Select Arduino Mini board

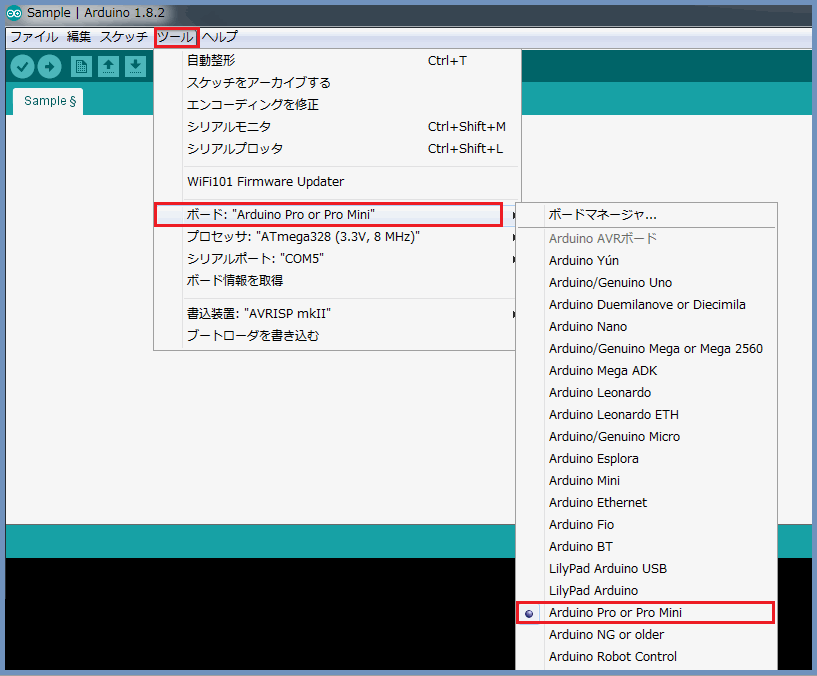click(646, 481)
